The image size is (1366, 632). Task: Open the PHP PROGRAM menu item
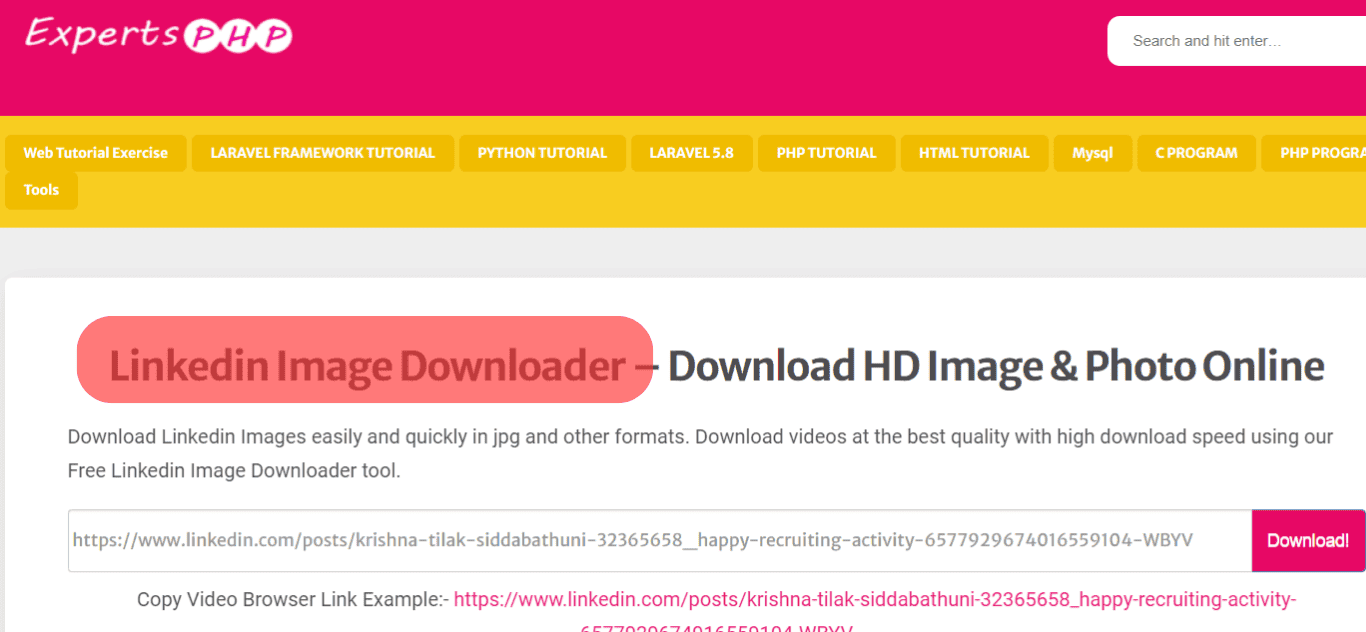[x=1314, y=153]
